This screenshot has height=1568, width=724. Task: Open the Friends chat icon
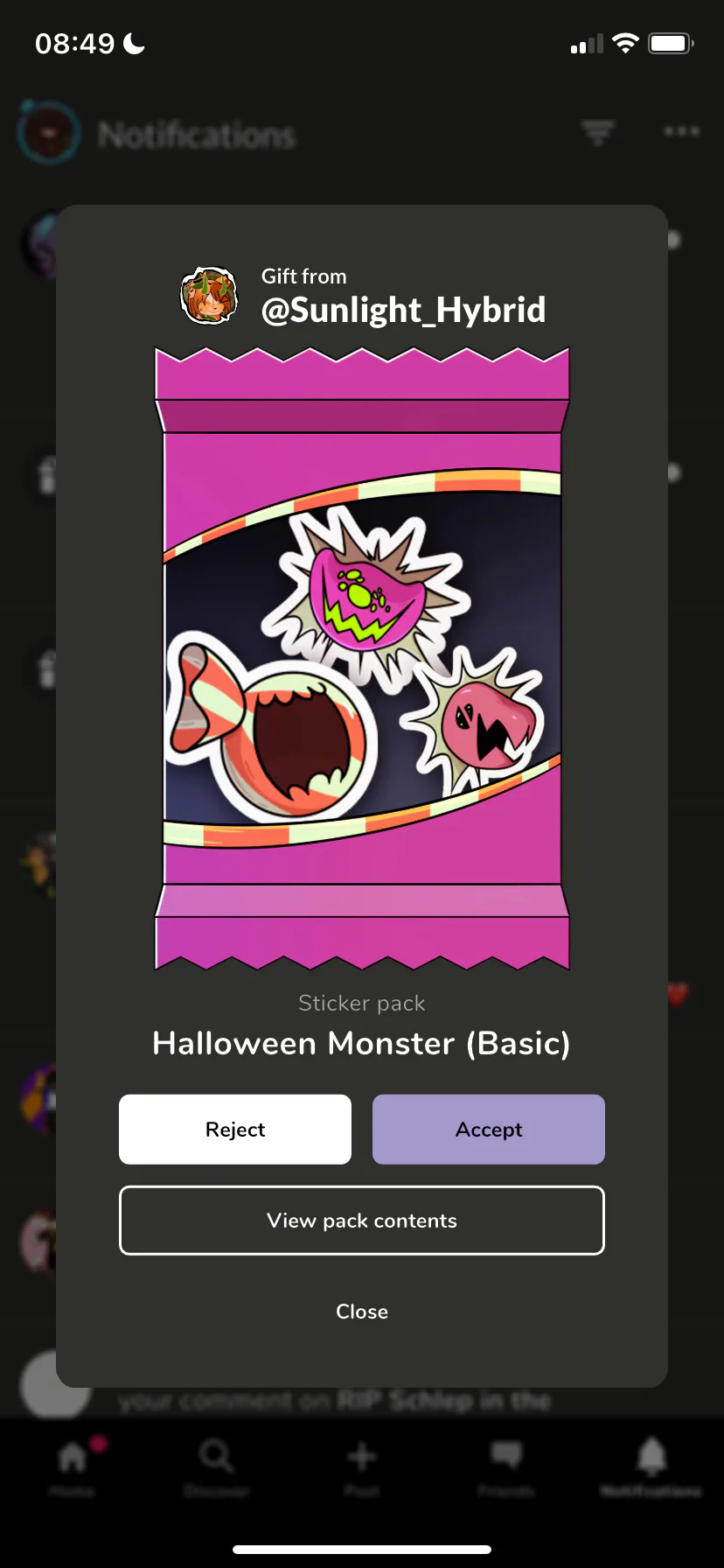click(506, 1466)
